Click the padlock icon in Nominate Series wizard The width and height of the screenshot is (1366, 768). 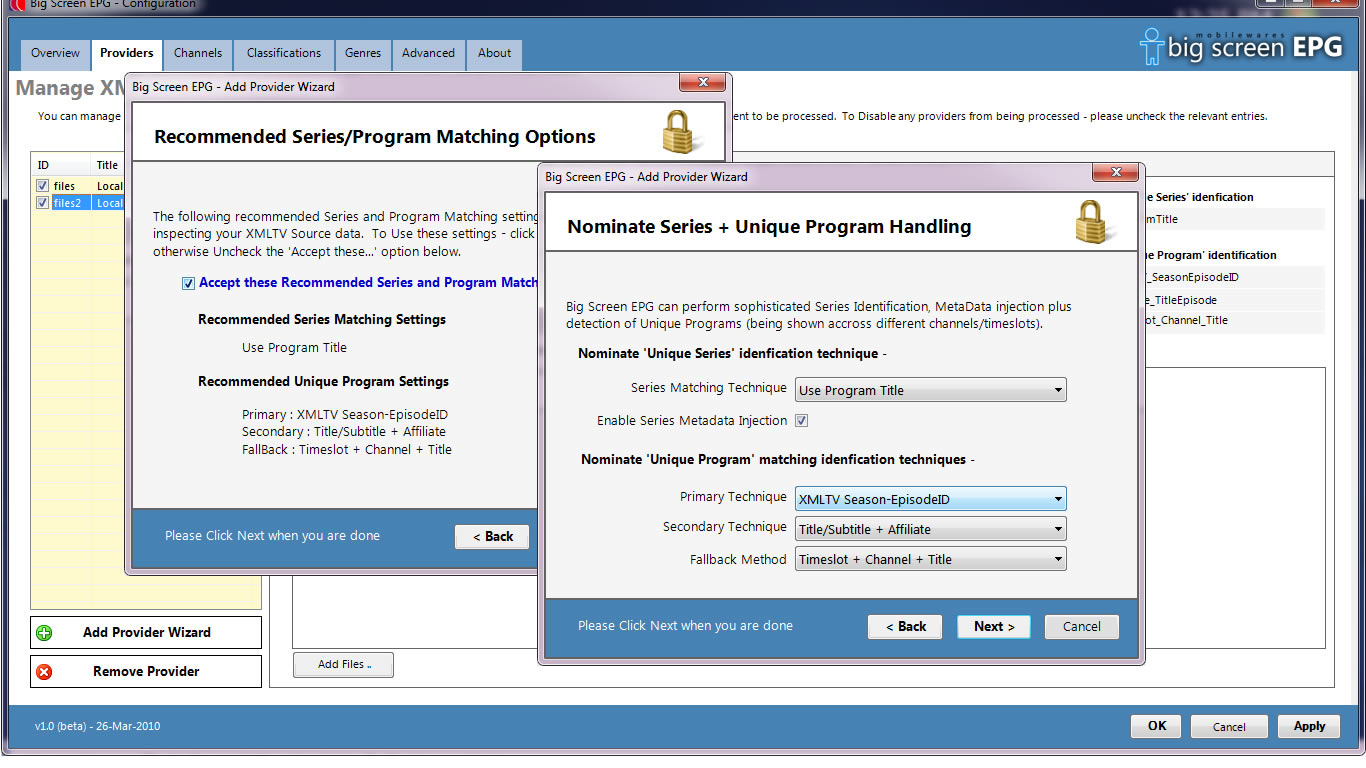click(x=1094, y=222)
